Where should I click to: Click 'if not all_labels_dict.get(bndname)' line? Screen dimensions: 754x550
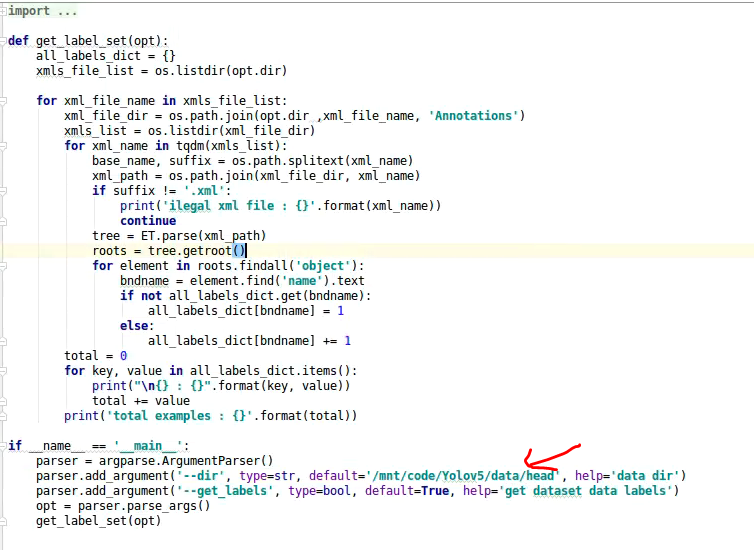click(246, 296)
